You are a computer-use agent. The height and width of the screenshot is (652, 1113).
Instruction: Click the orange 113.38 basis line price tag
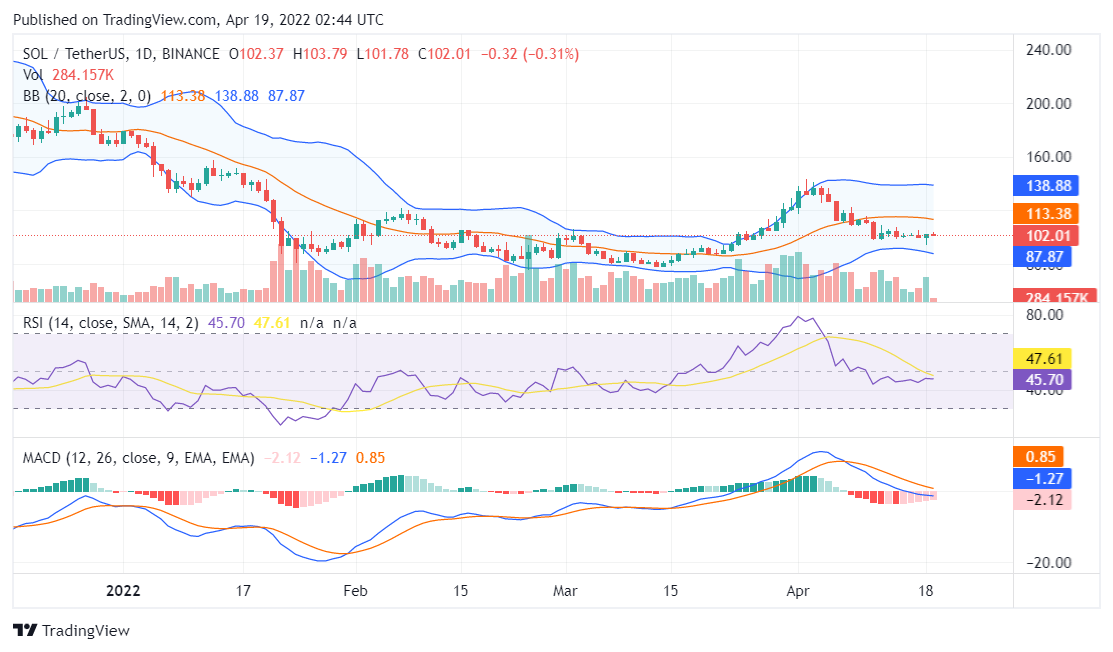point(1047,212)
